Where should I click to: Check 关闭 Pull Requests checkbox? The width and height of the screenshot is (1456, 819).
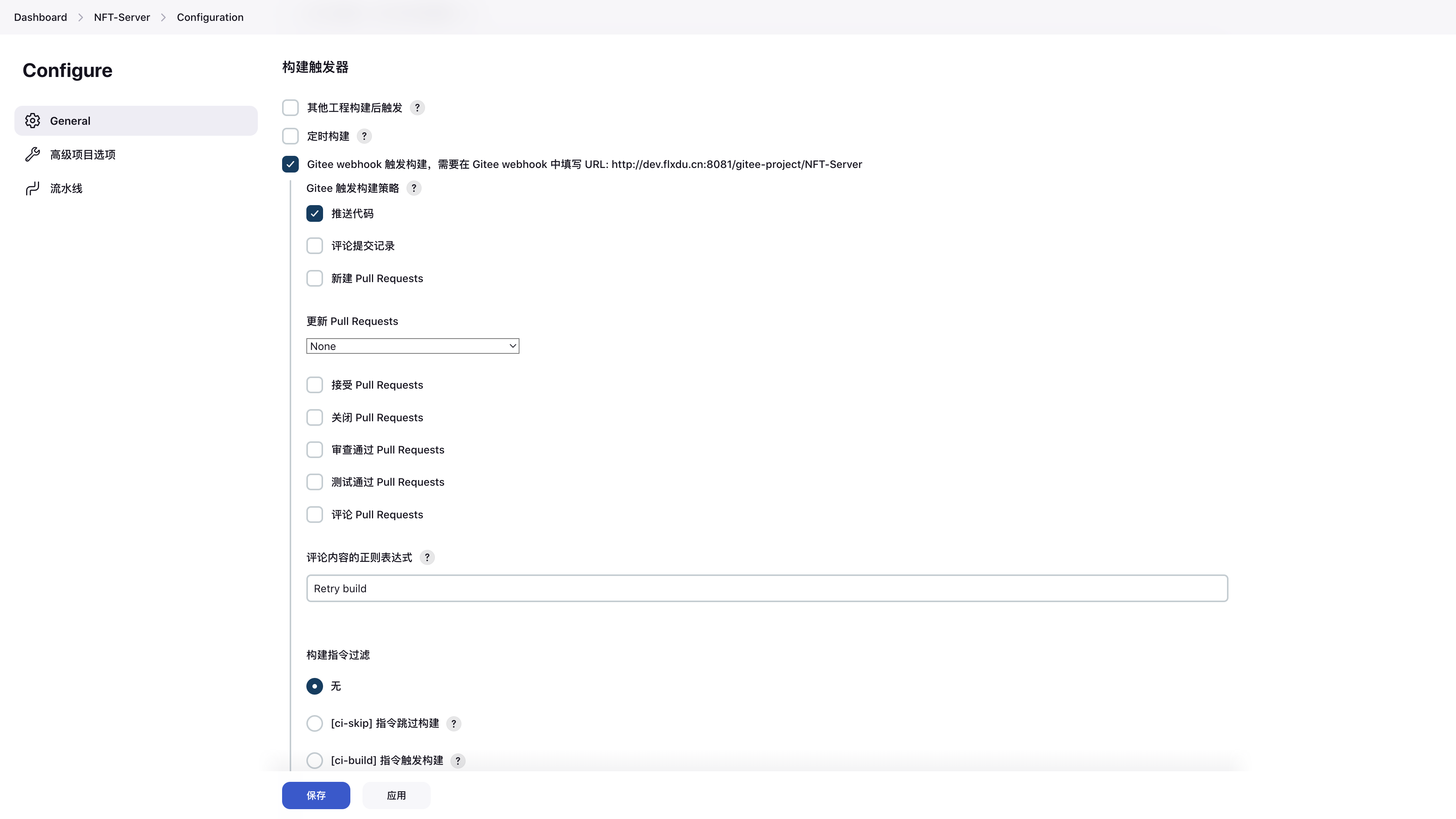315,418
